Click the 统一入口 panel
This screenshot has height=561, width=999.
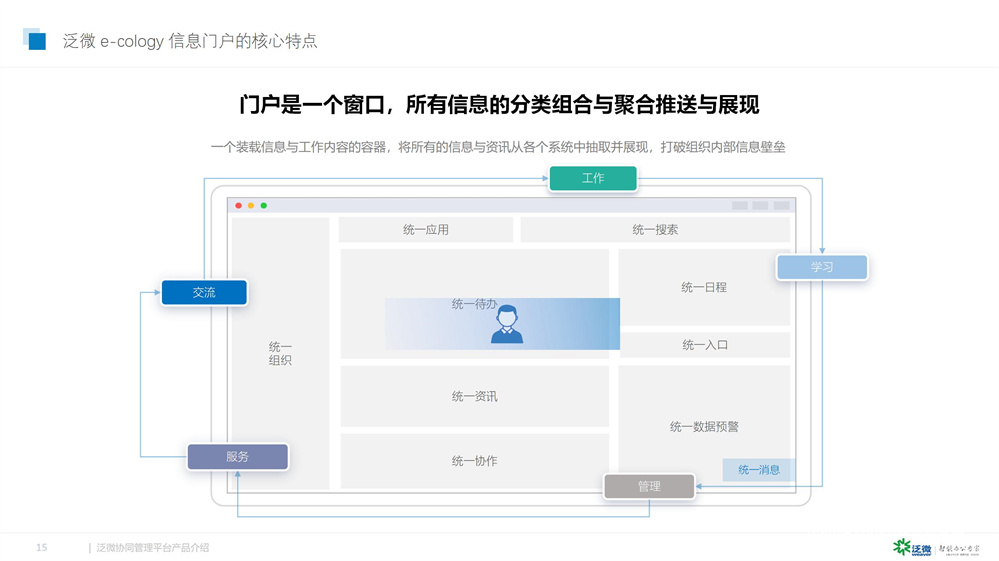pyautogui.click(x=705, y=344)
